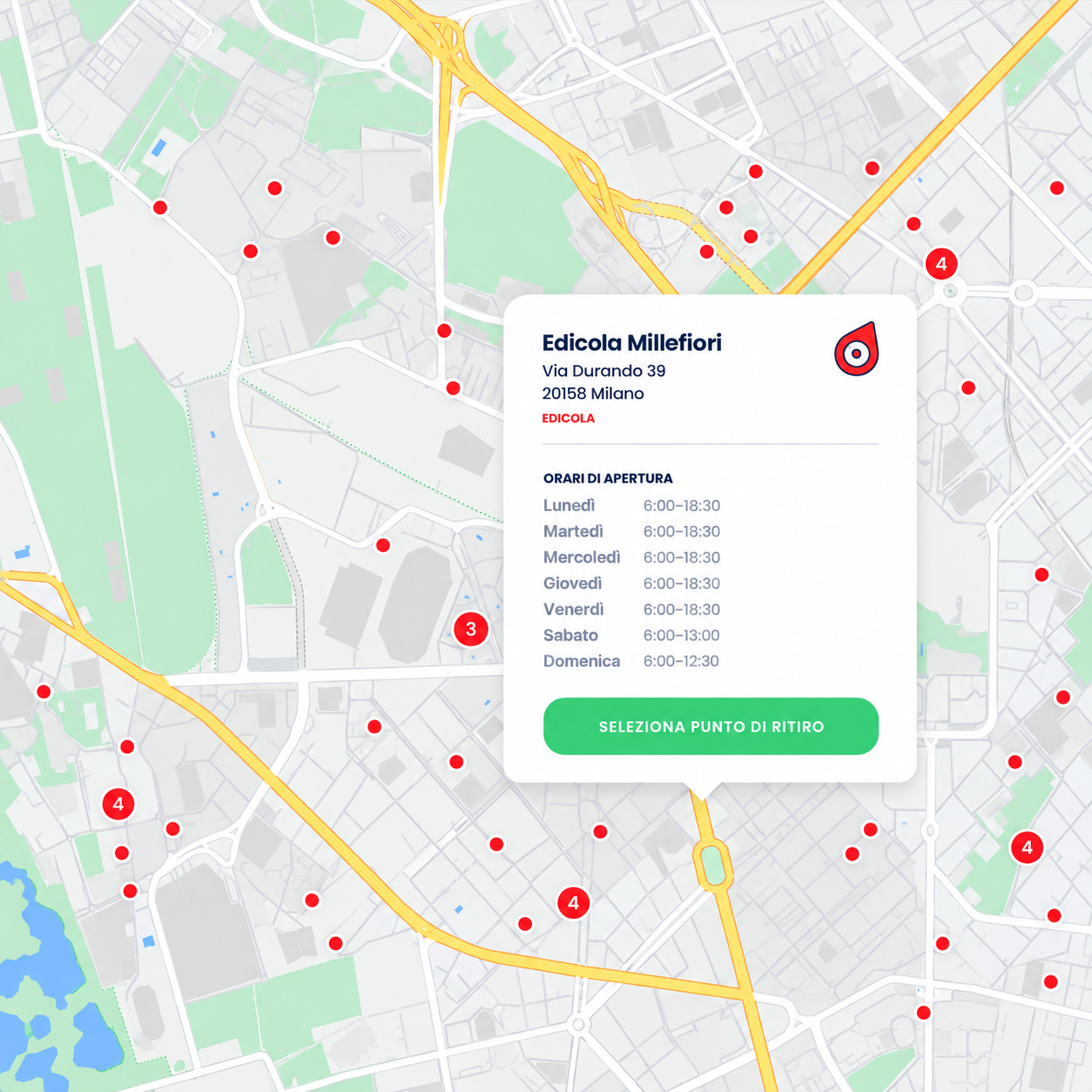The width and height of the screenshot is (1092, 1092).
Task: Click the Lunedì hours 6:00–18:30
Action: pyautogui.click(x=682, y=505)
